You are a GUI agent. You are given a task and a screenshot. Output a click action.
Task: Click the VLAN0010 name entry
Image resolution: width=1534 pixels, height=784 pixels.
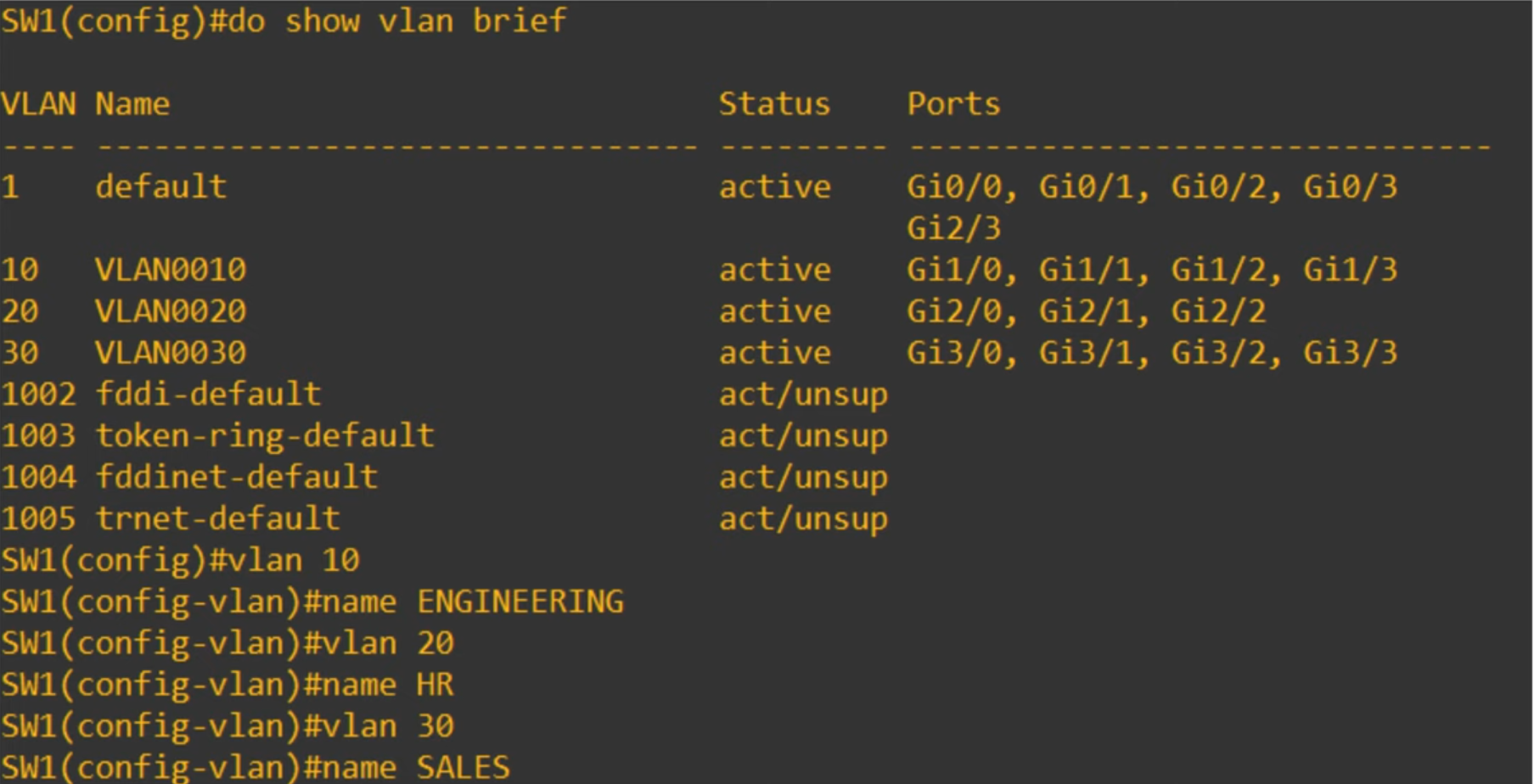click(171, 270)
